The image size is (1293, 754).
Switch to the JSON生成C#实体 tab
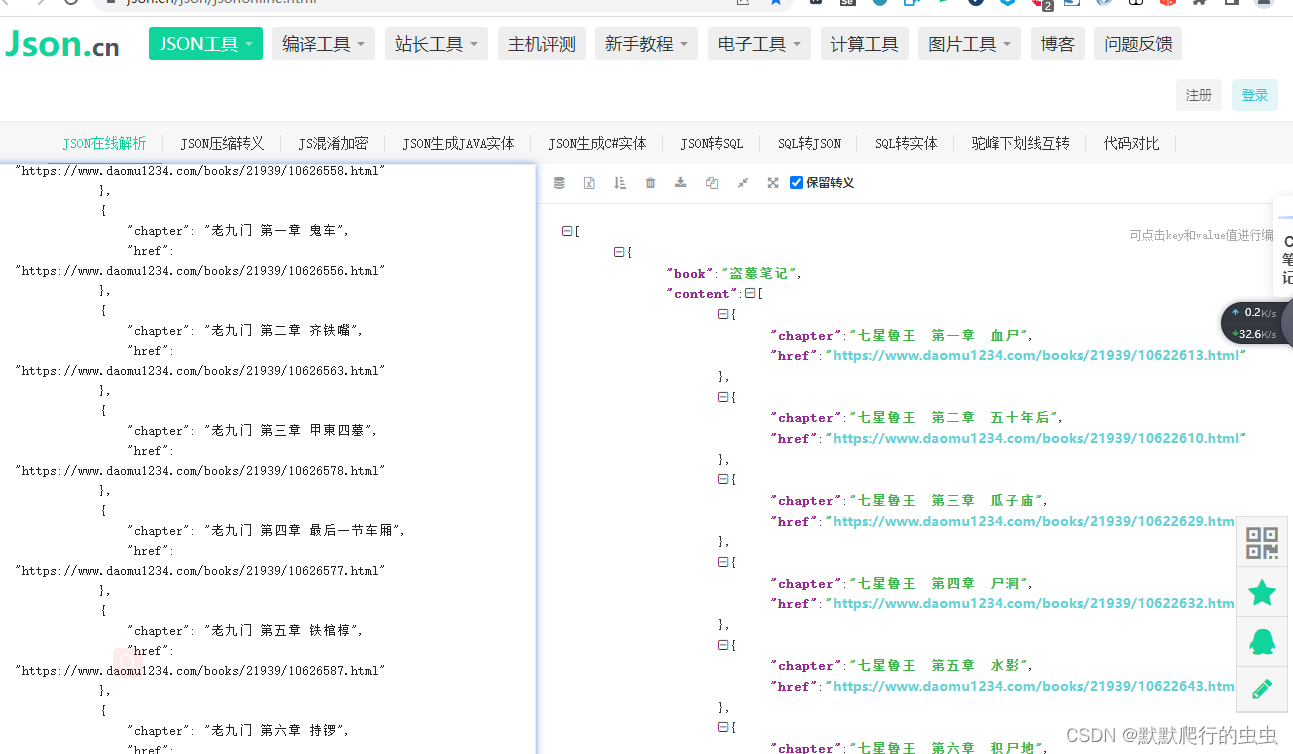[597, 143]
